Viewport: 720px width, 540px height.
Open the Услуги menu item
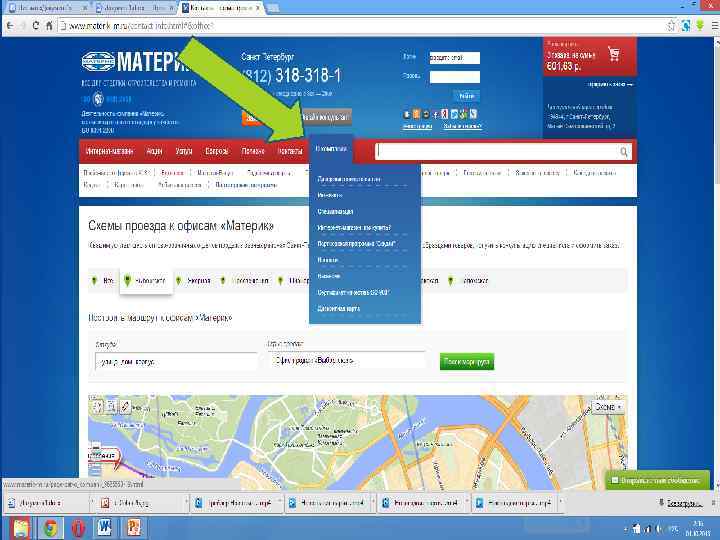184,151
